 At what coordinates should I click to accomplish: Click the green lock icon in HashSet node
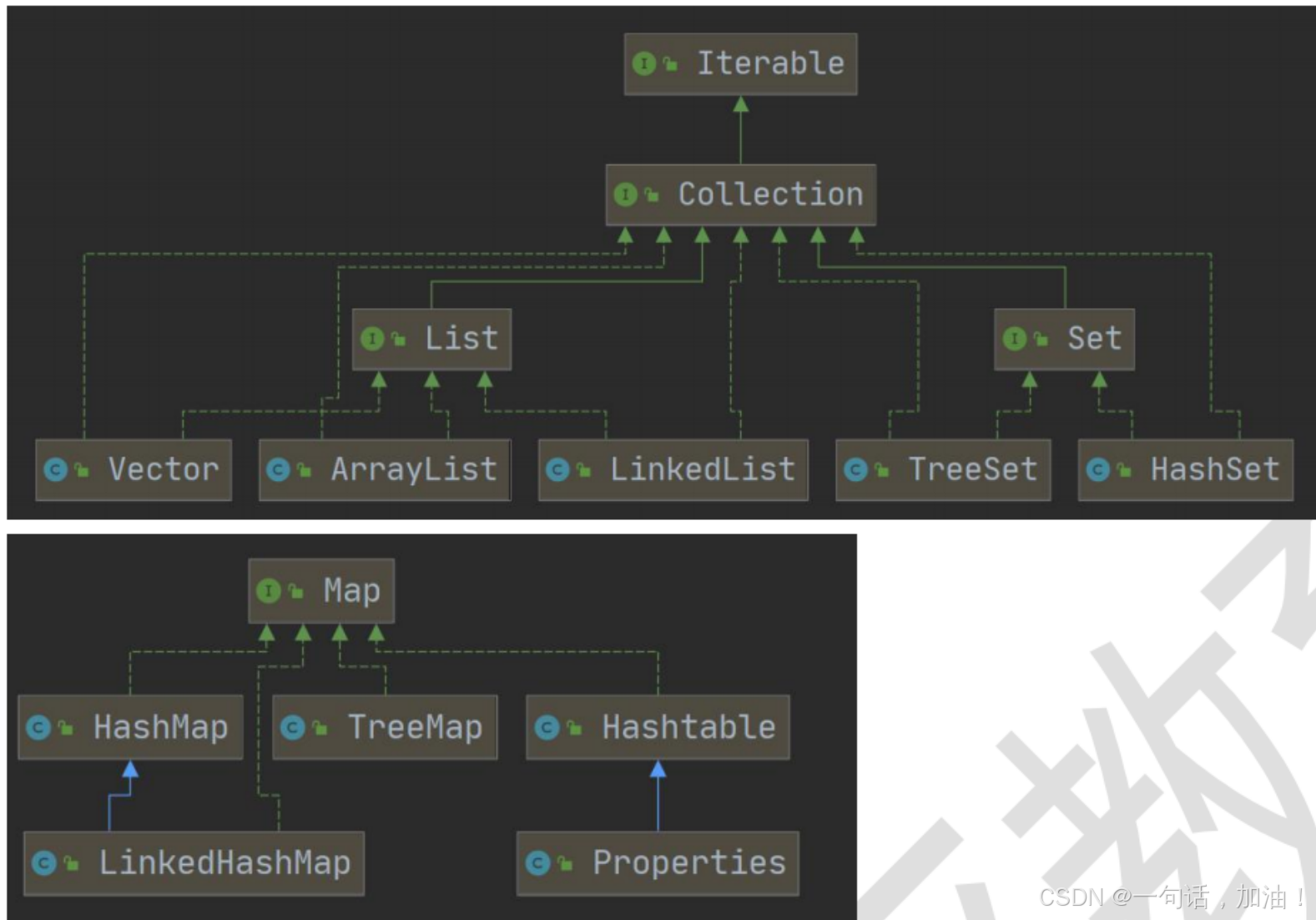point(1123,470)
